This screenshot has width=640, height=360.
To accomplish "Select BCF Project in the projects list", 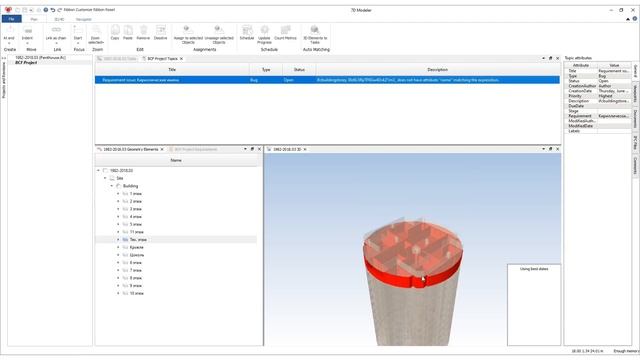I will pyautogui.click(x=26, y=62).
